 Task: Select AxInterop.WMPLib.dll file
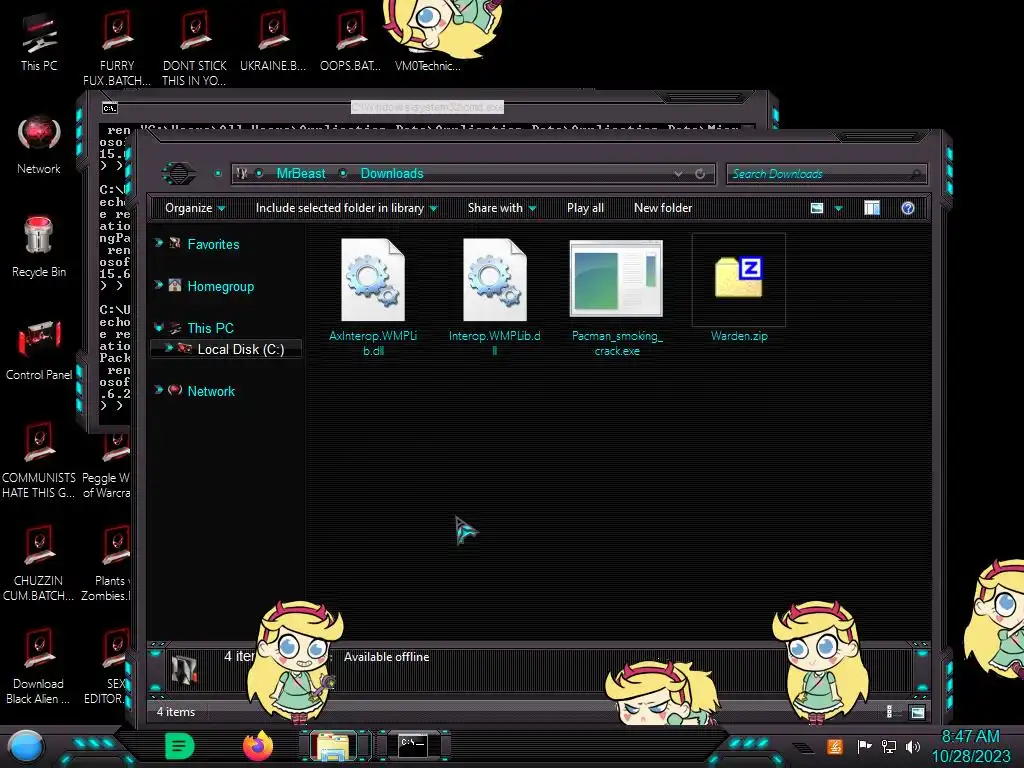[373, 297]
